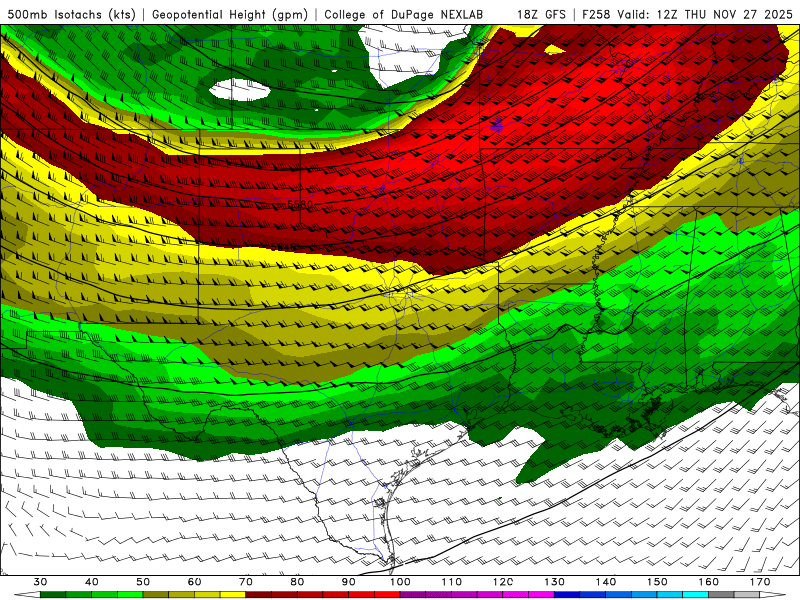The width and height of the screenshot is (800, 600).
Task: Click the '18Z GFS' model run label
Action: [541, 14]
